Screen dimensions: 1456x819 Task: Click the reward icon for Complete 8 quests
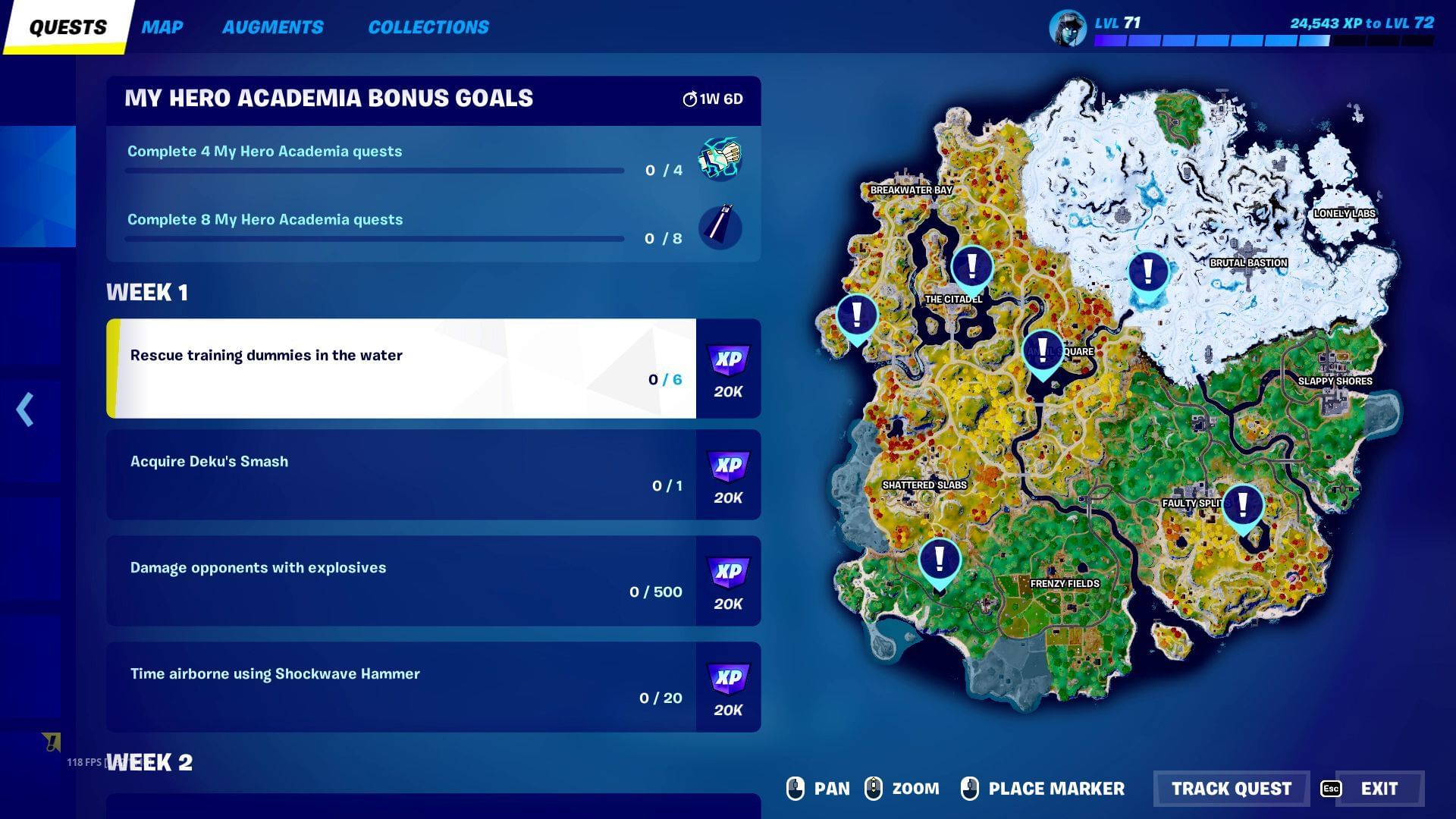click(718, 225)
